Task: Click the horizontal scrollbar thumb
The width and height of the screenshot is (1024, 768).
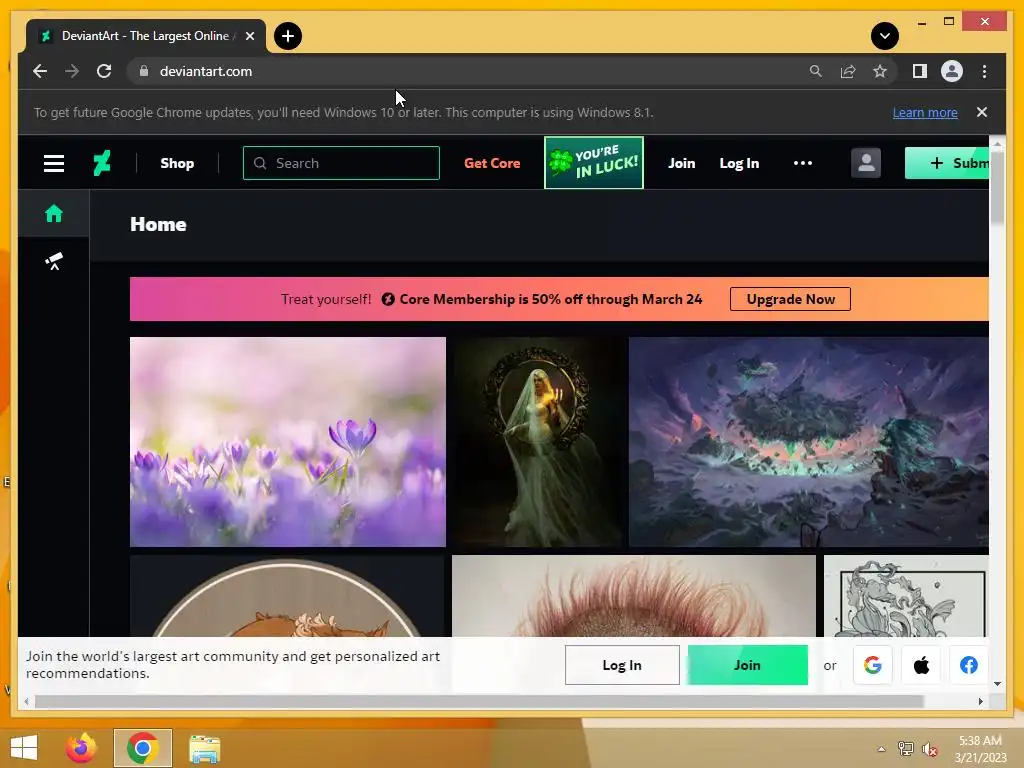Action: [479, 701]
